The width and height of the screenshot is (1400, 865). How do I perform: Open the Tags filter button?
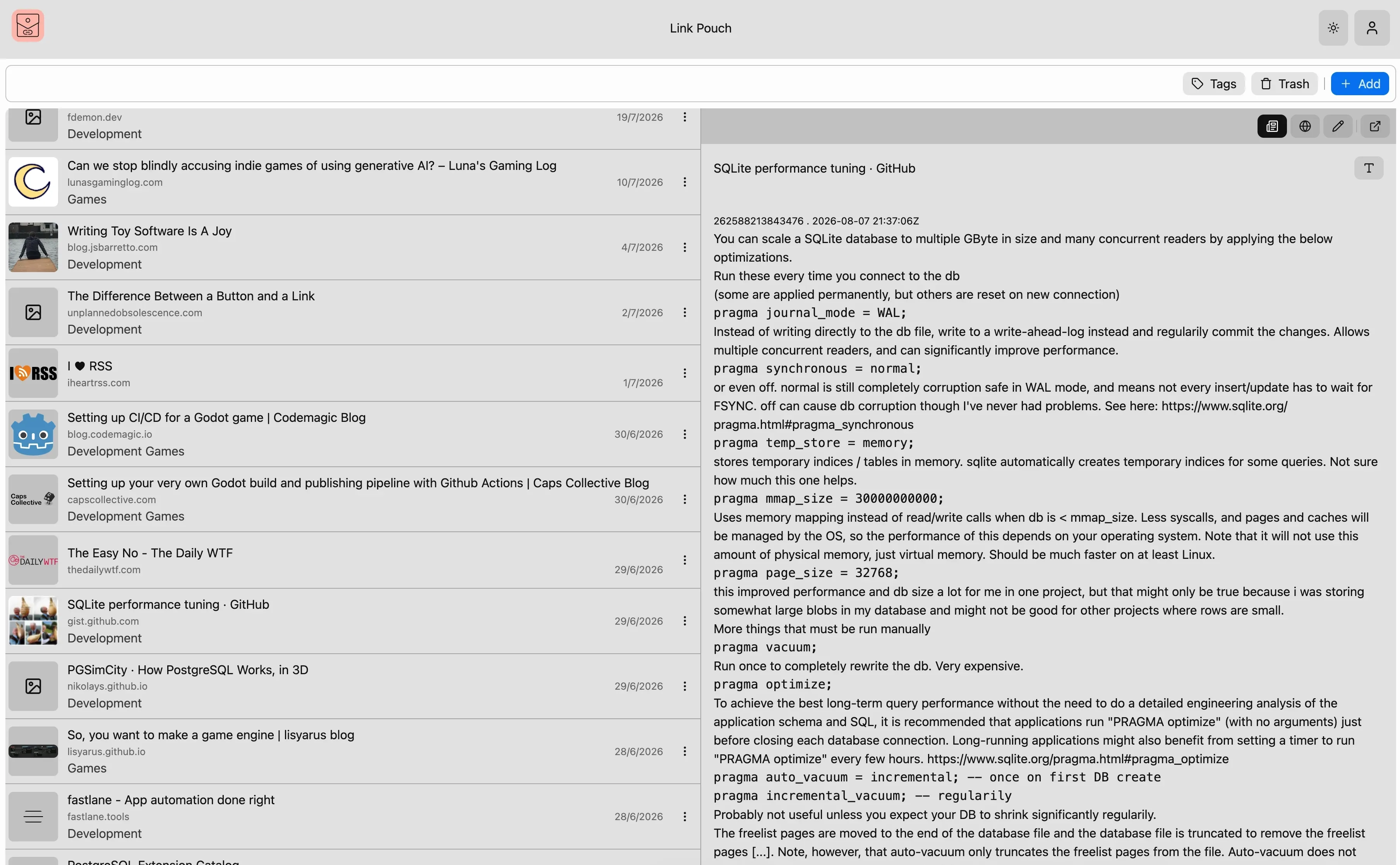coord(1213,84)
